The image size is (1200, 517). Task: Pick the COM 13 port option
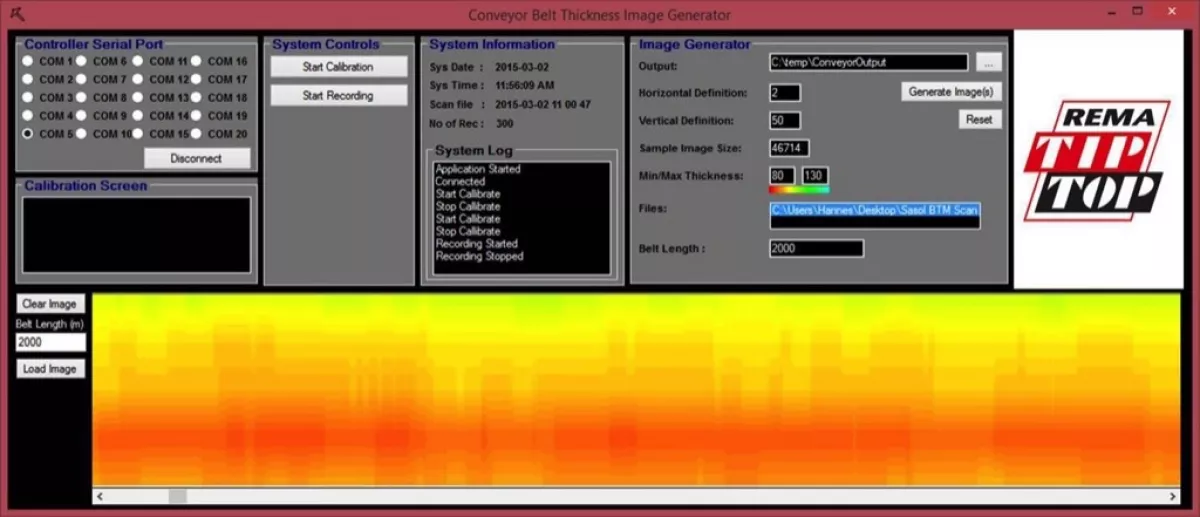point(139,98)
